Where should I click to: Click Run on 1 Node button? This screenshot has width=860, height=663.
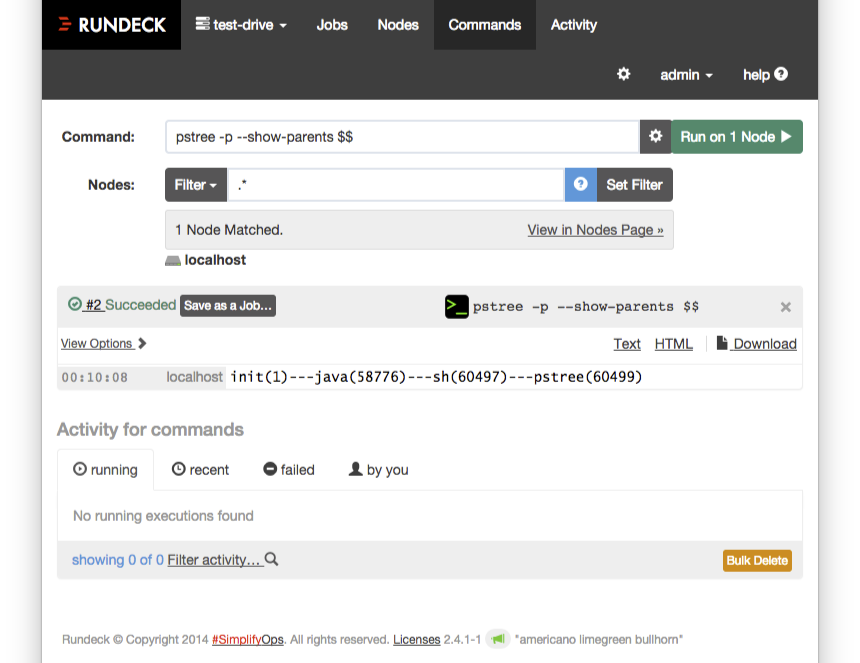click(x=737, y=137)
